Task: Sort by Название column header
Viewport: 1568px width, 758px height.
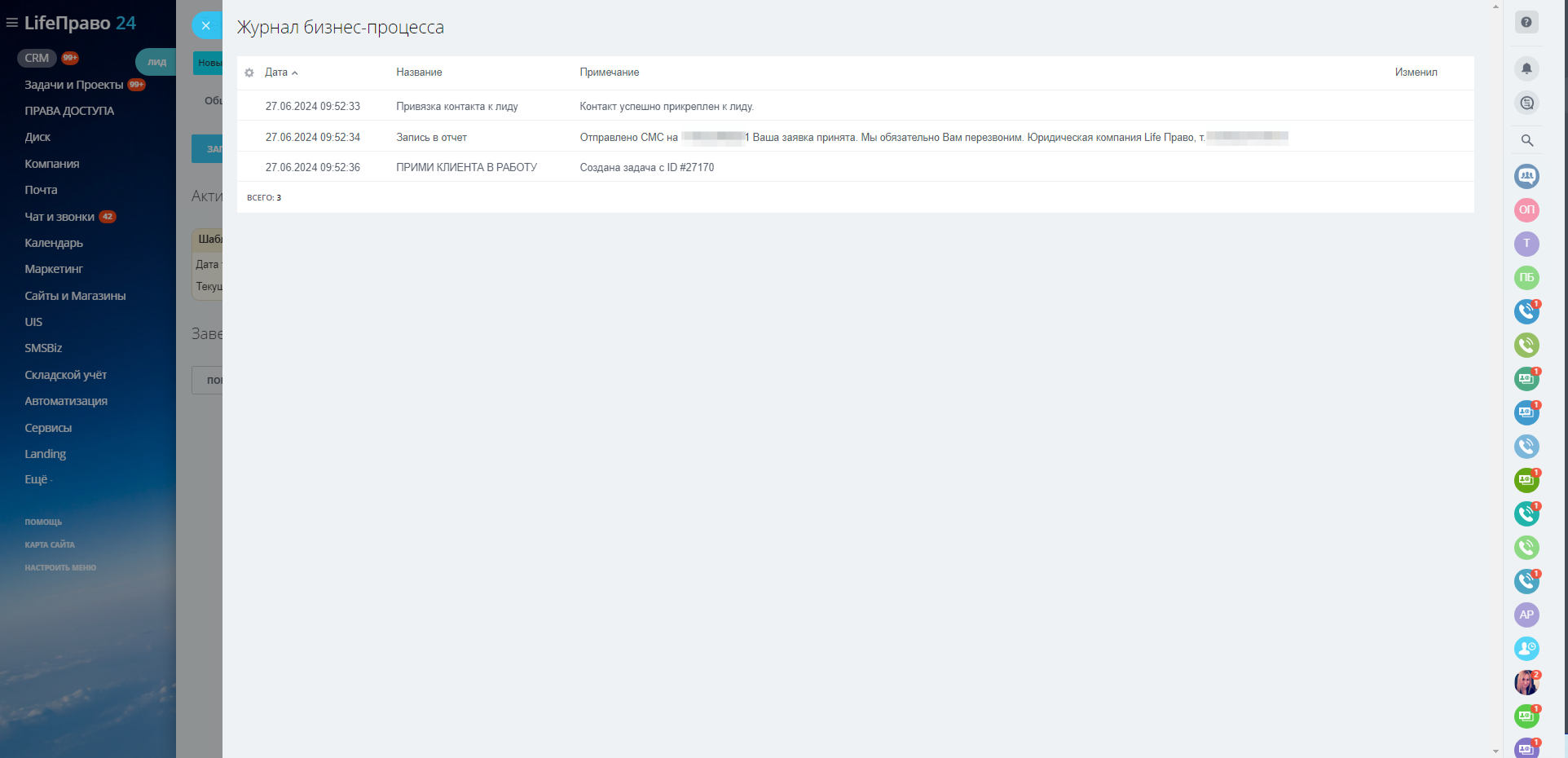Action: point(419,73)
